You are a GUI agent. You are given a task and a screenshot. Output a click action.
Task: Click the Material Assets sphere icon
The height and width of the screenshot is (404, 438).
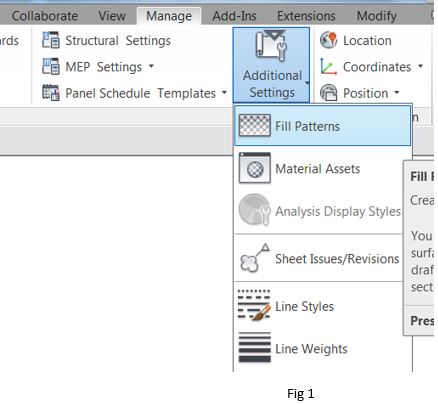255,168
